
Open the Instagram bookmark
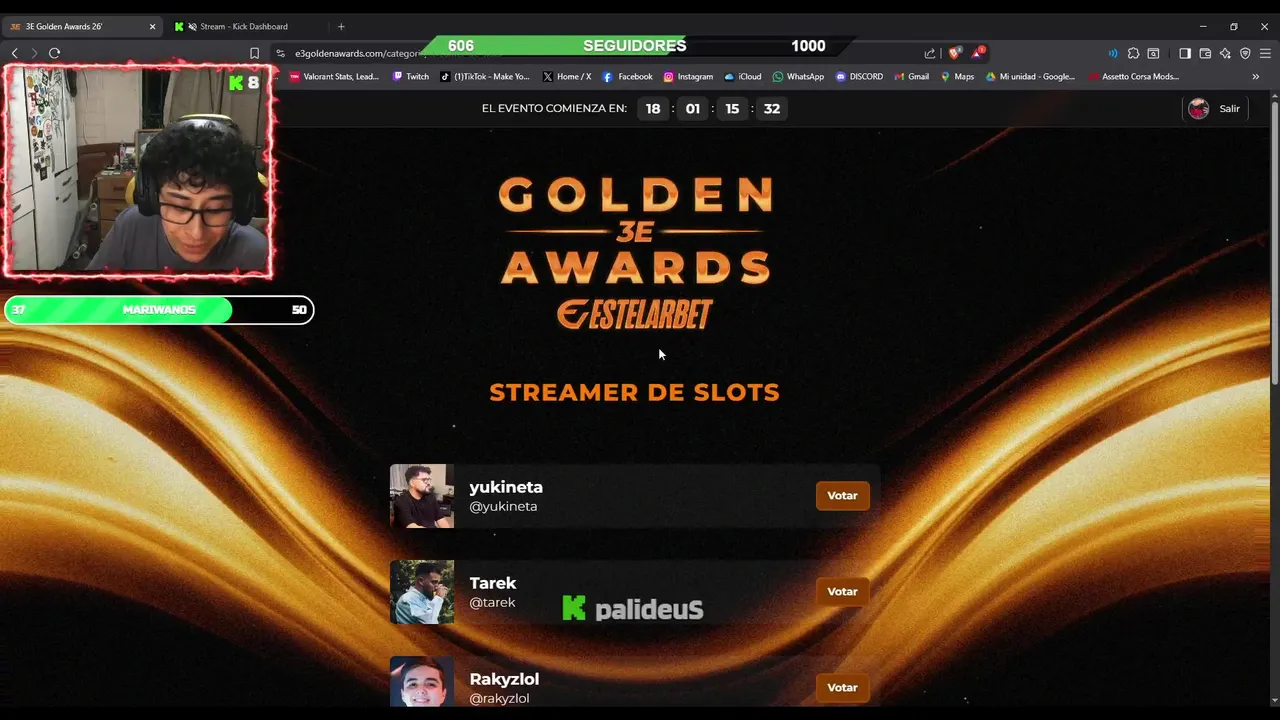(688, 76)
